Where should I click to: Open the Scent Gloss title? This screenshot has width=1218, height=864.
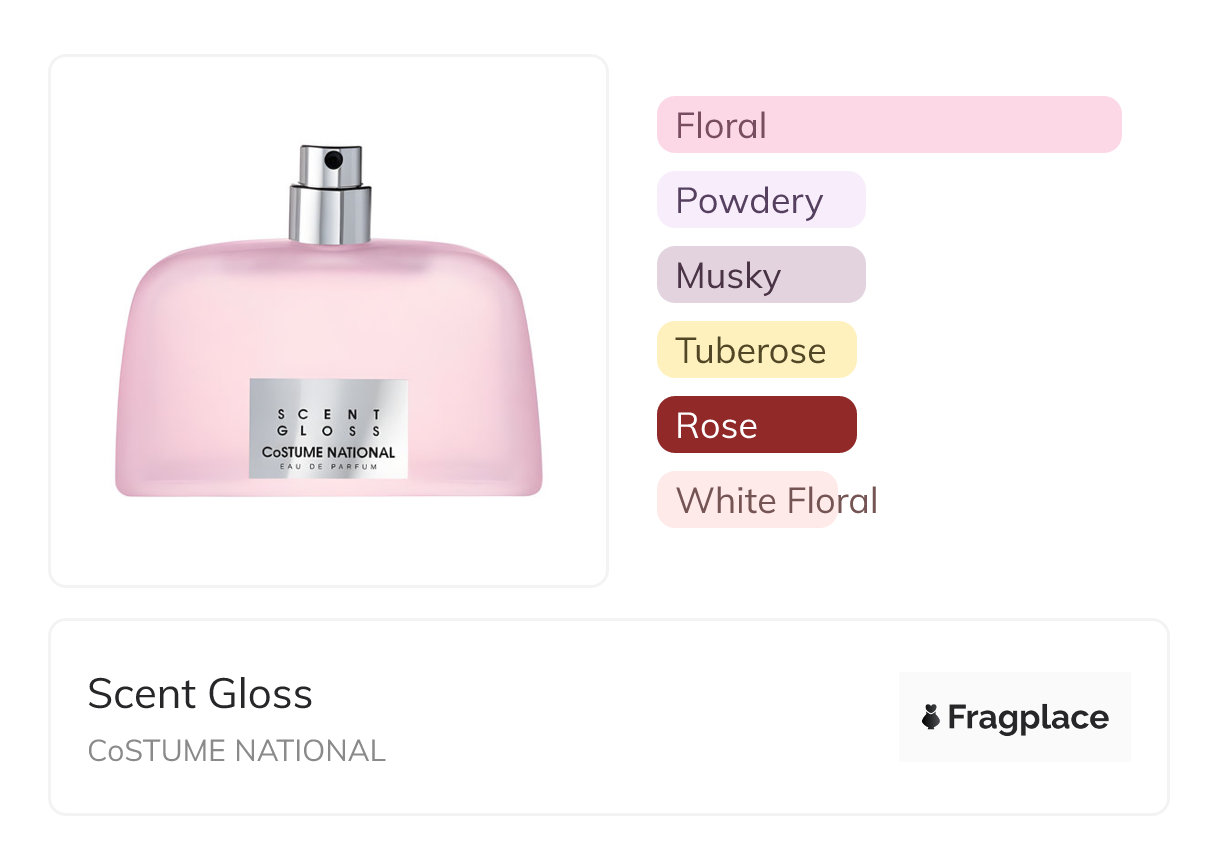(x=200, y=694)
